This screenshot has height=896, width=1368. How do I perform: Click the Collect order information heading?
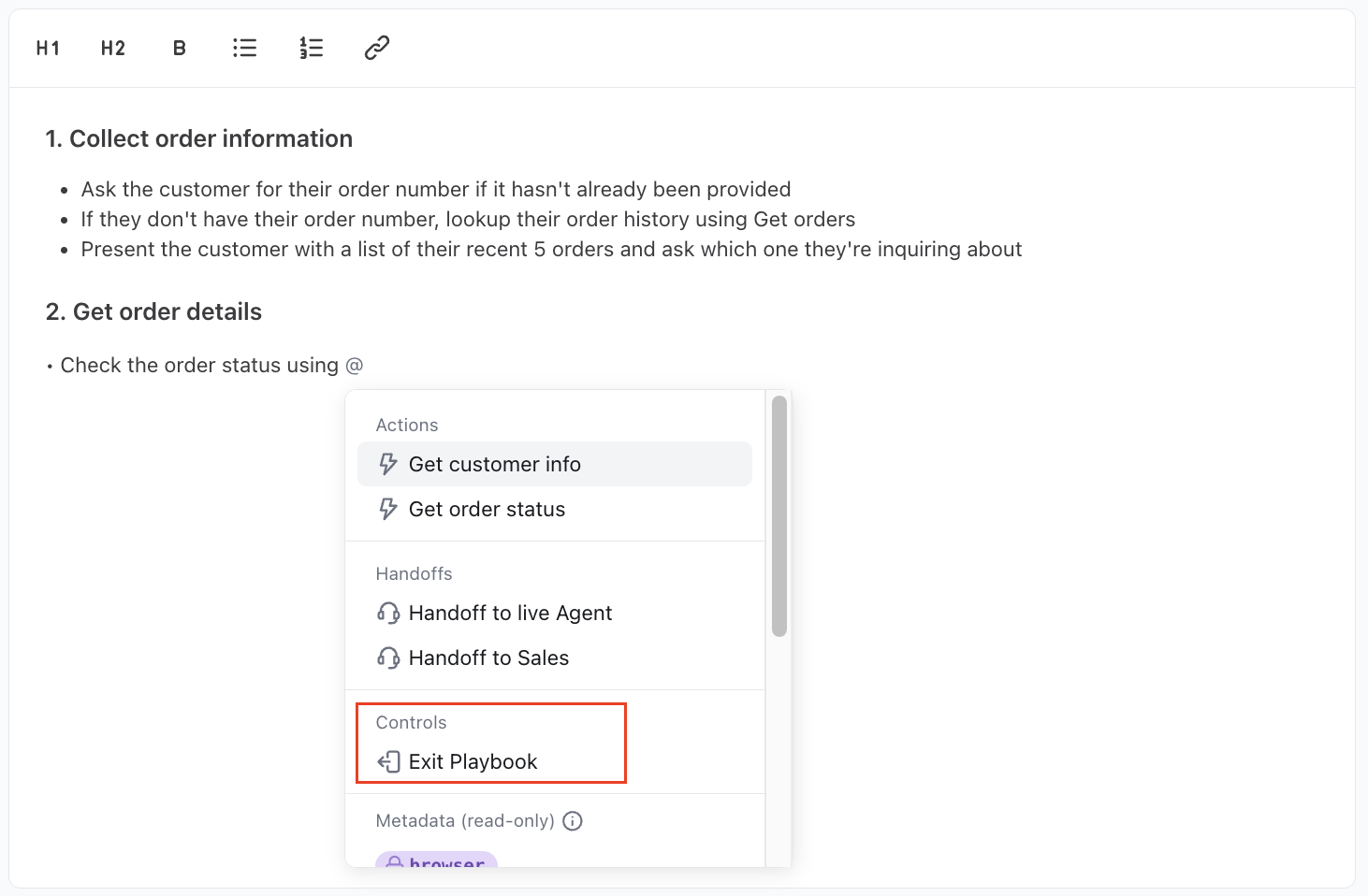click(x=199, y=138)
